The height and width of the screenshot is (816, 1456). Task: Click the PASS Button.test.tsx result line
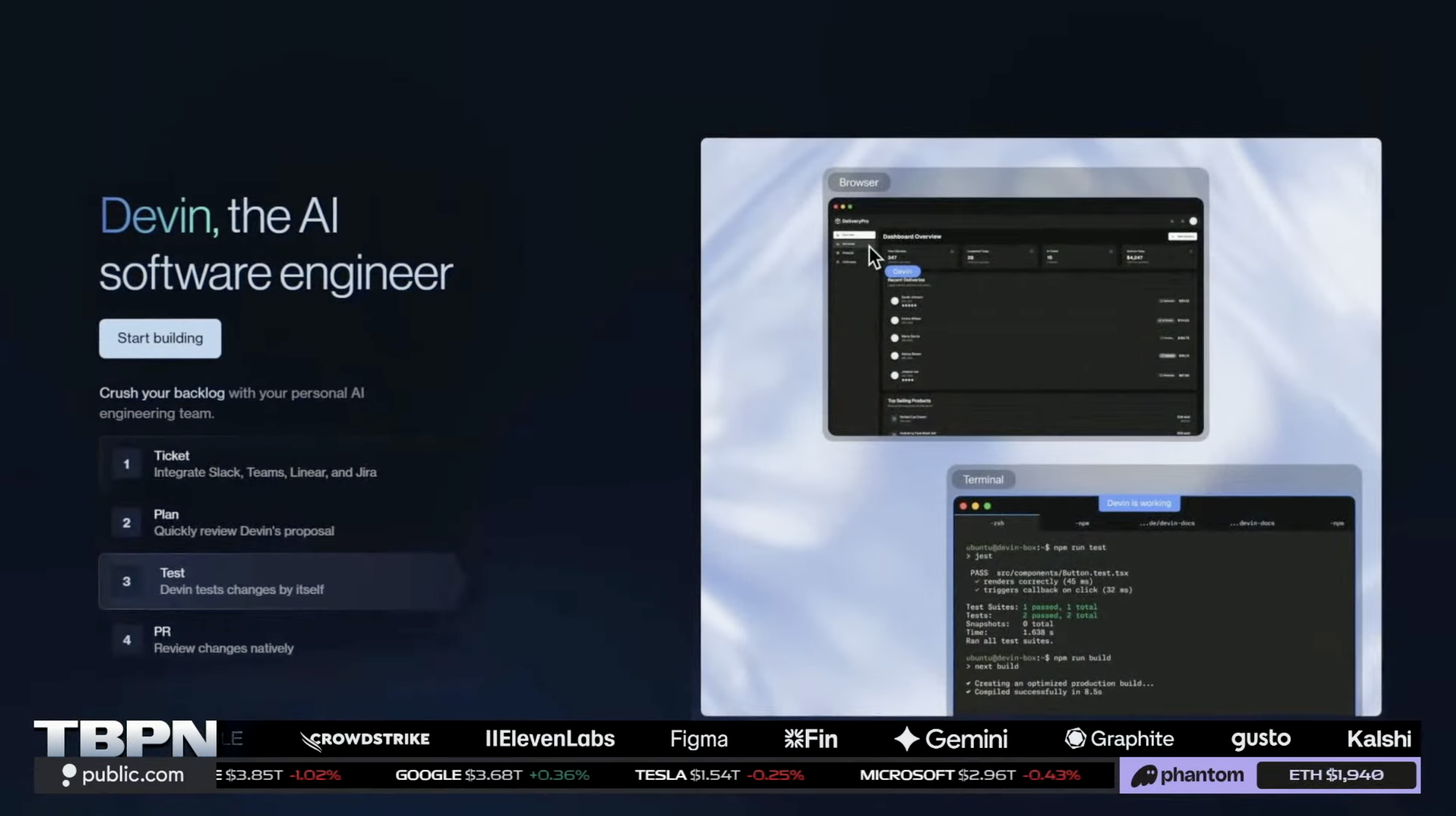1049,573
